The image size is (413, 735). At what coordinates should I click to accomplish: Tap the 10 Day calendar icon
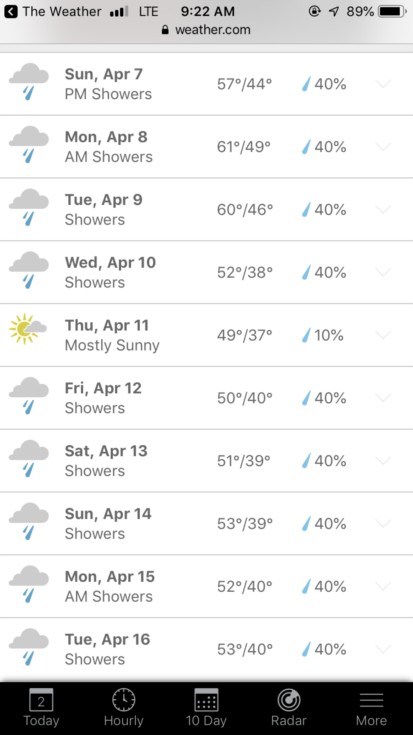[x=206, y=700]
